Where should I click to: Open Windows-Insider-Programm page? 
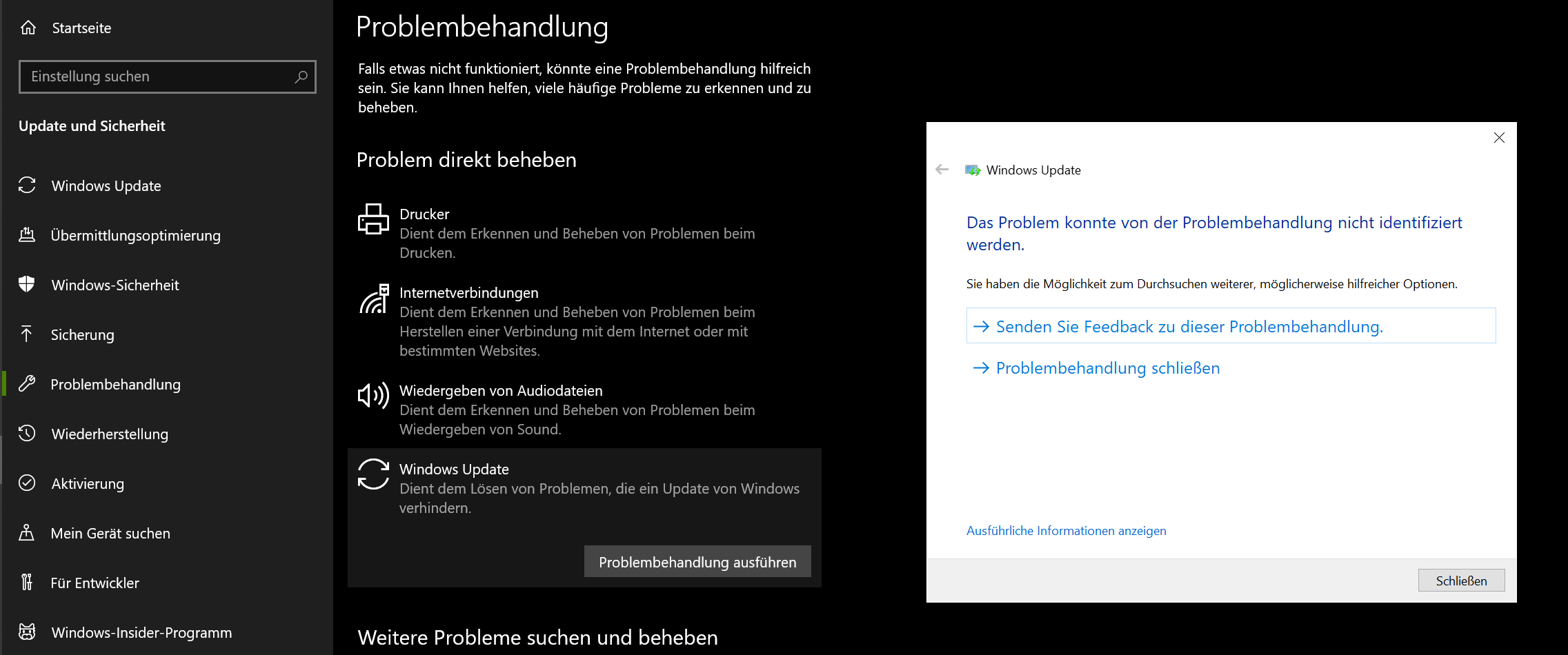coord(141,632)
